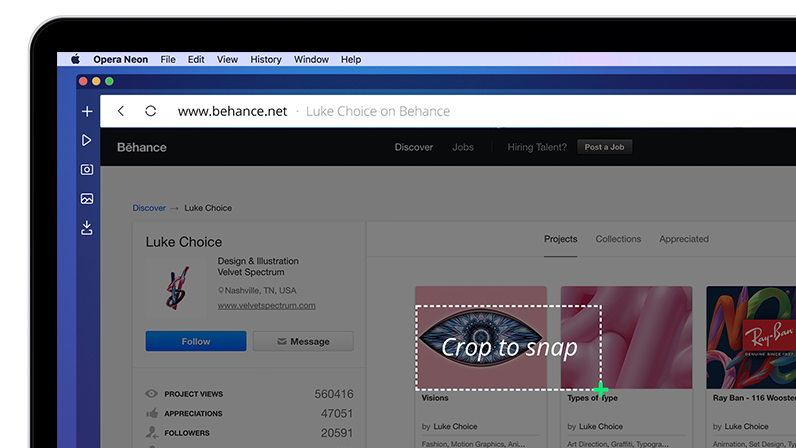
Task: Click the 20591 followers value
Action: click(x=337, y=433)
